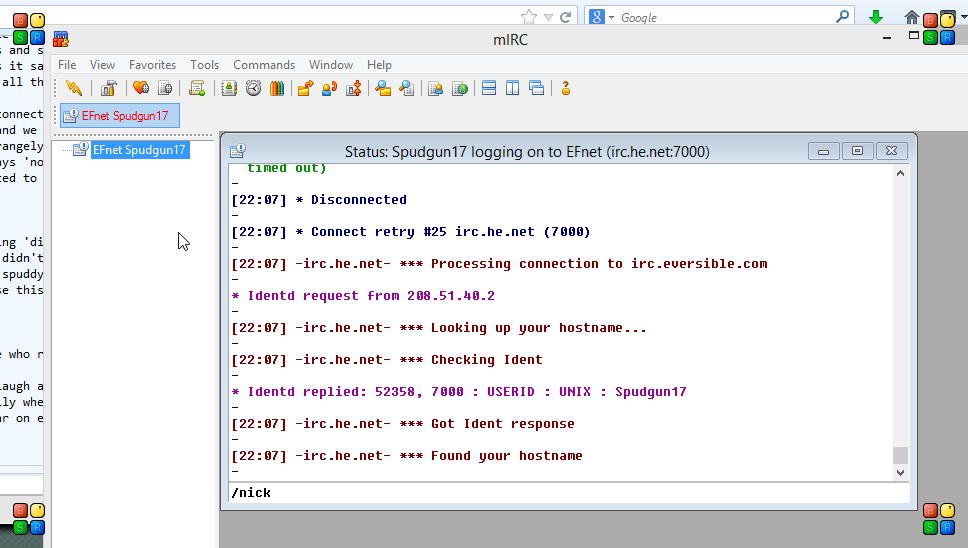The width and height of the screenshot is (968, 548).
Task: Click the /nick command input box
Action: click(569, 492)
